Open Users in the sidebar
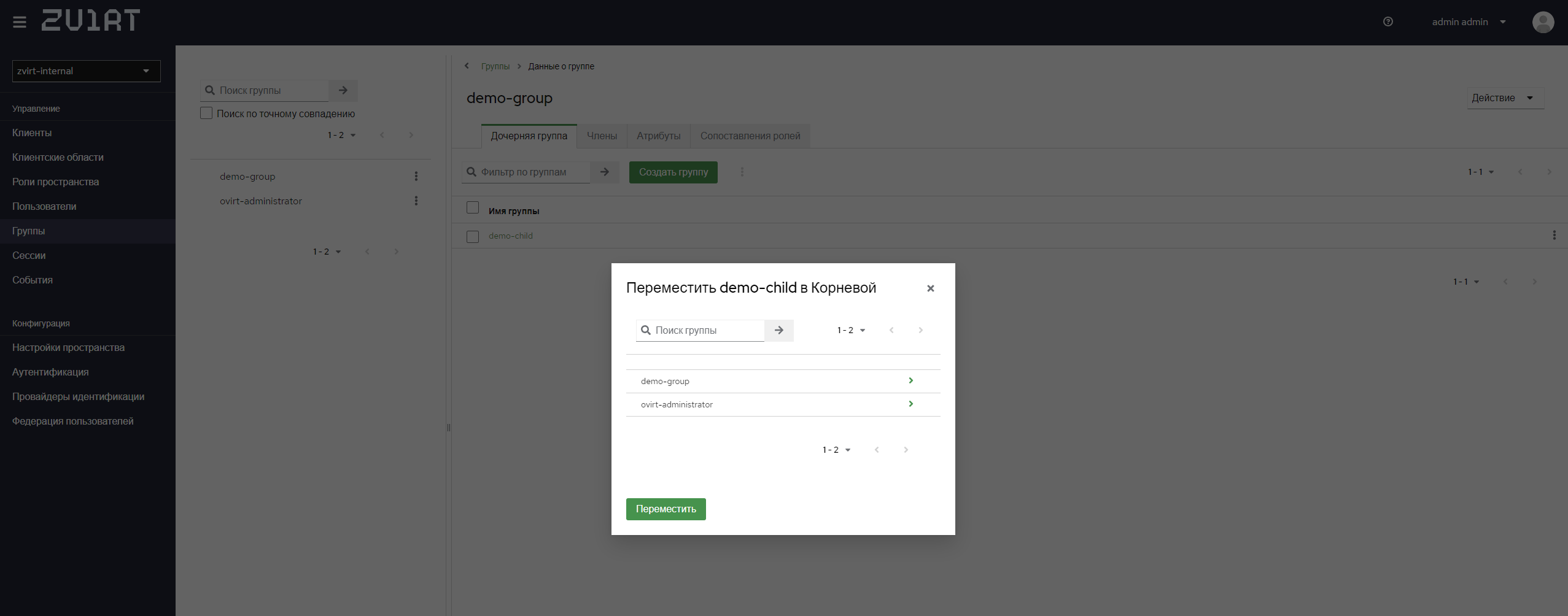Screen dimensions: 1568x616 pos(88,206)
